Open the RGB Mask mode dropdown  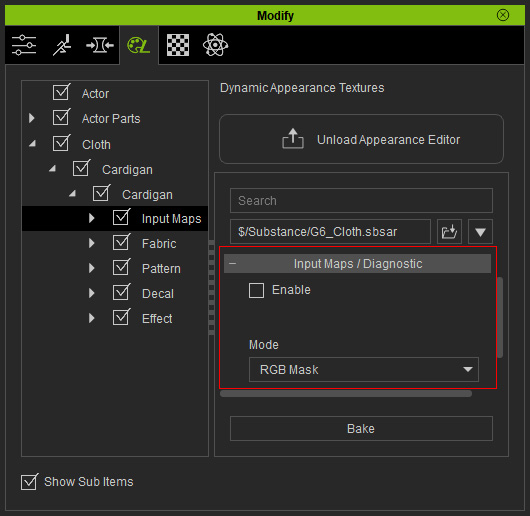[x=364, y=369]
